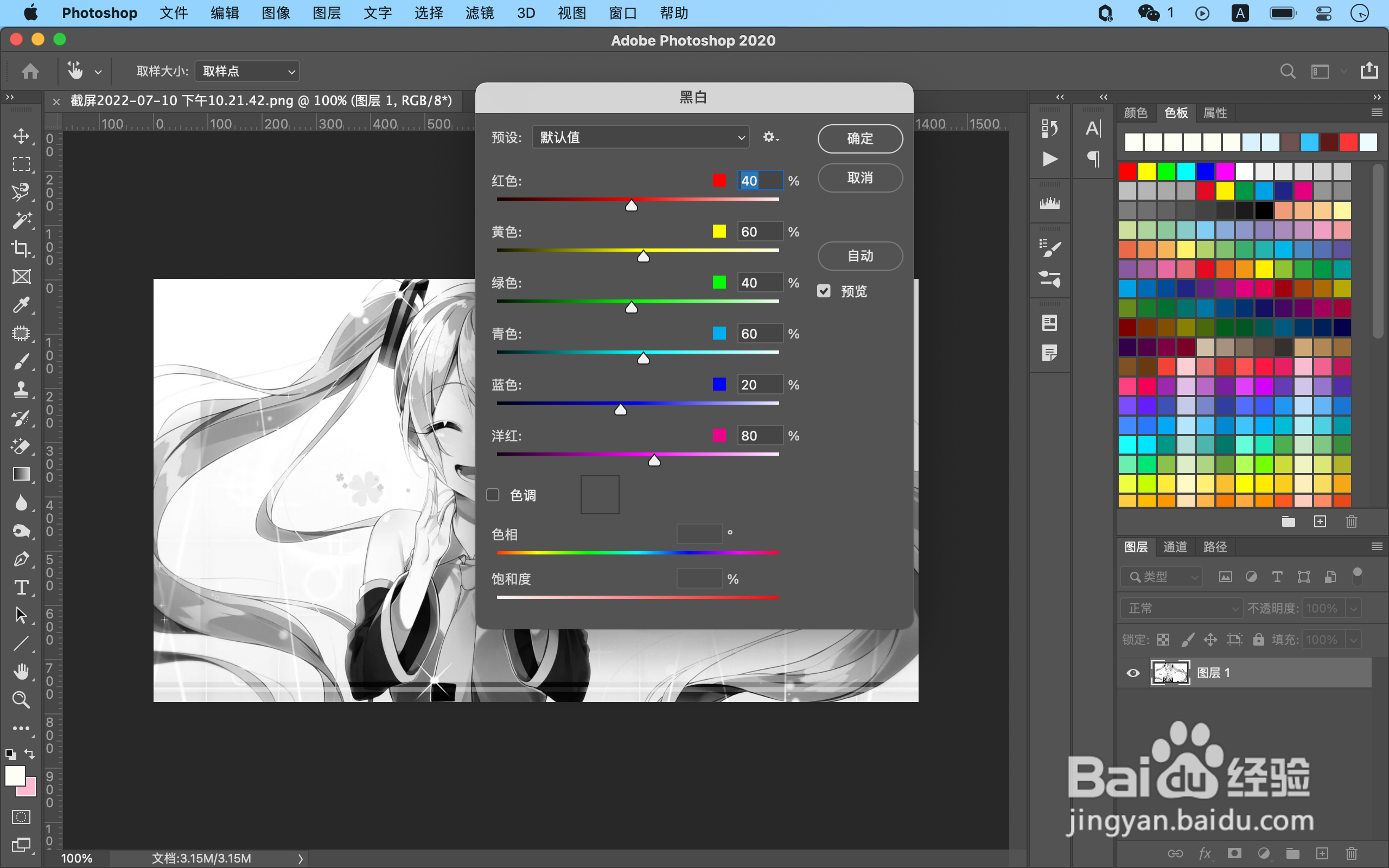
Task: Select the Pen tool
Action: coord(21,559)
